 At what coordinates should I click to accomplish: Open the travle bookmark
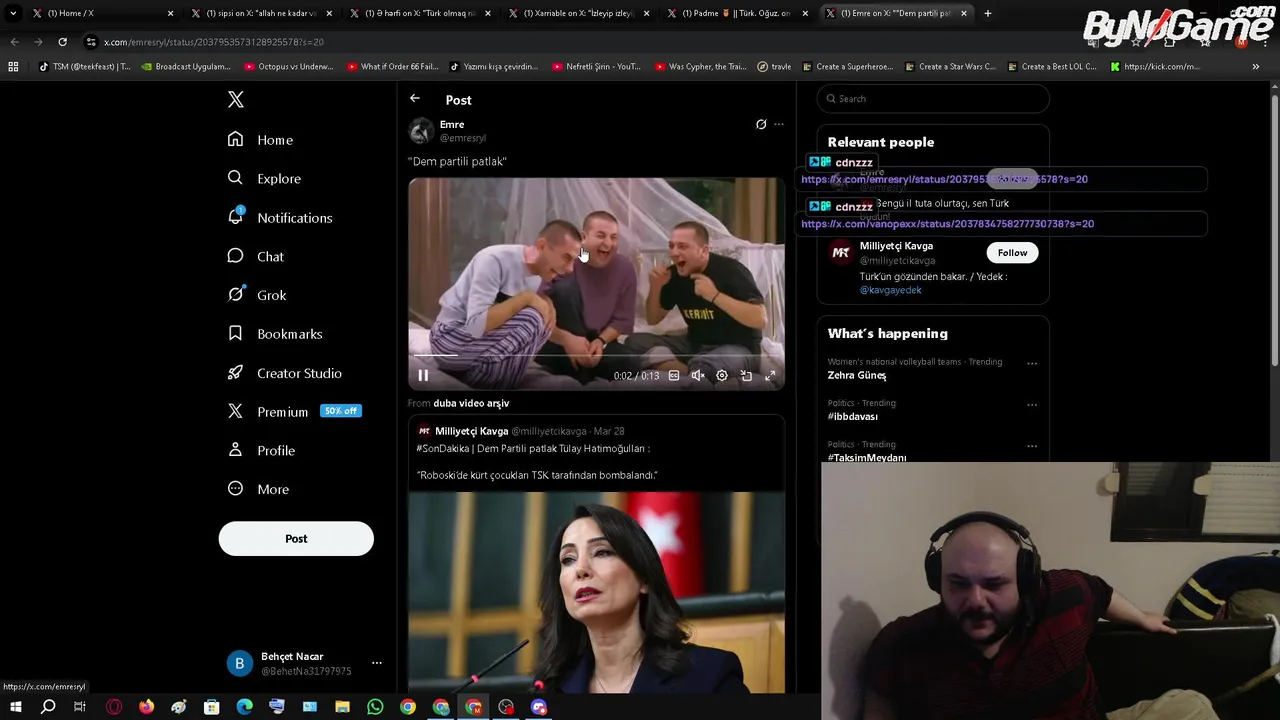pyautogui.click(x=774, y=67)
